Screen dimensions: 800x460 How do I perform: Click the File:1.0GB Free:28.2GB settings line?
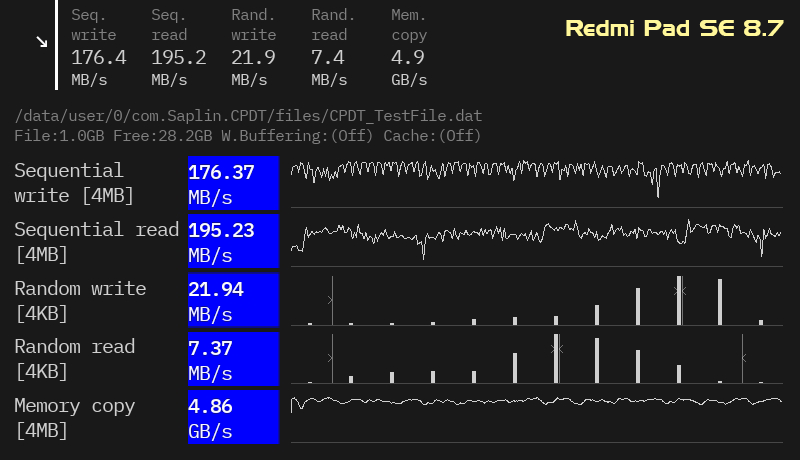coord(247,136)
